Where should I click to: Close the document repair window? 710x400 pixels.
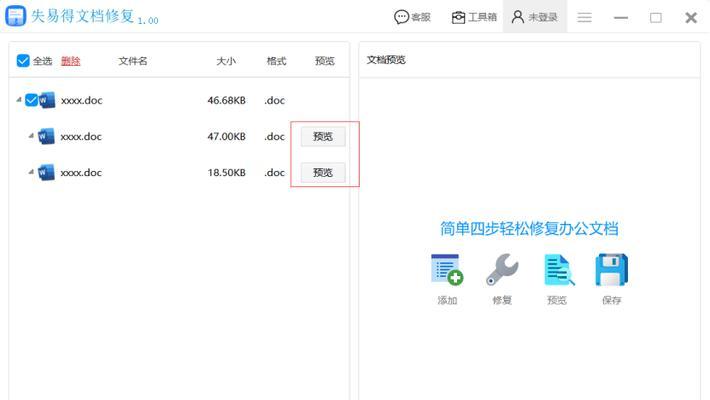[x=691, y=18]
